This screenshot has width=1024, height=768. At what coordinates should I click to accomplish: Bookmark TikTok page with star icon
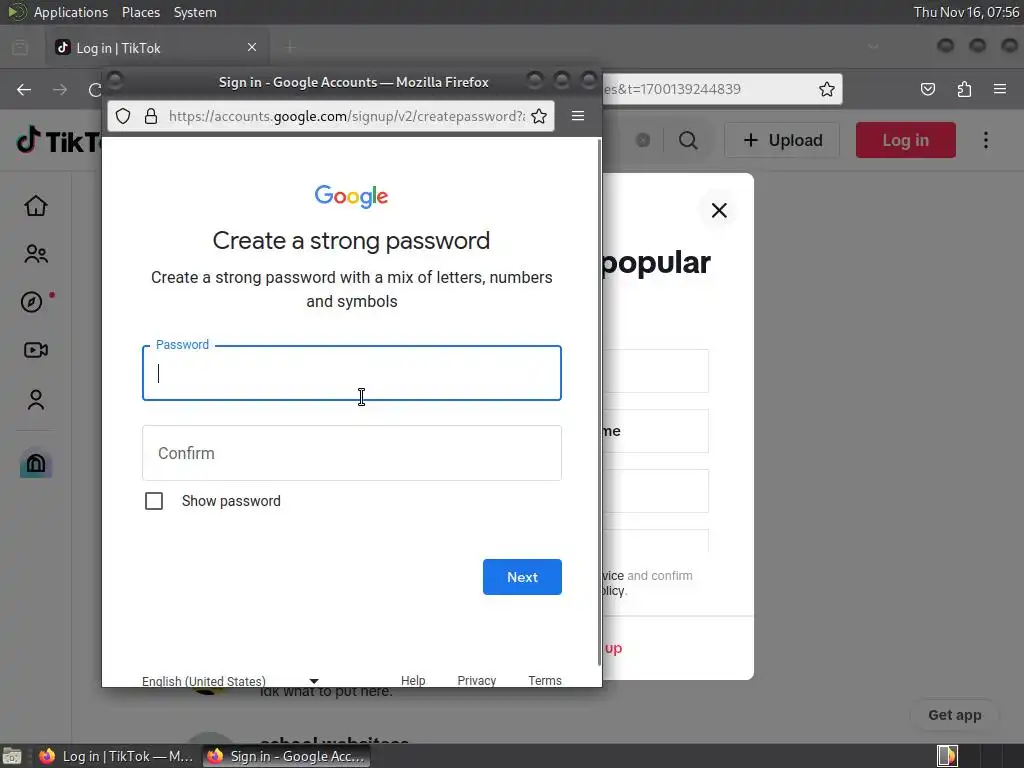[827, 89]
